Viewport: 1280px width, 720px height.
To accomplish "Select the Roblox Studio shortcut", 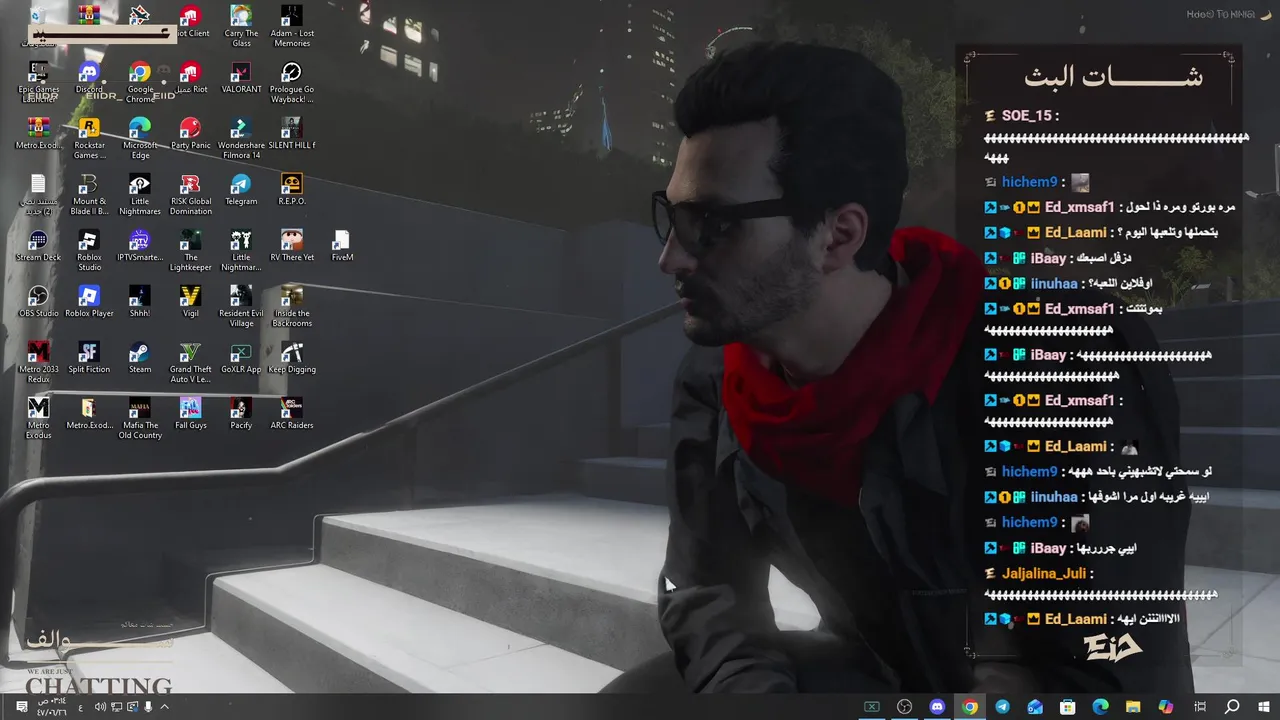I will [x=89, y=250].
